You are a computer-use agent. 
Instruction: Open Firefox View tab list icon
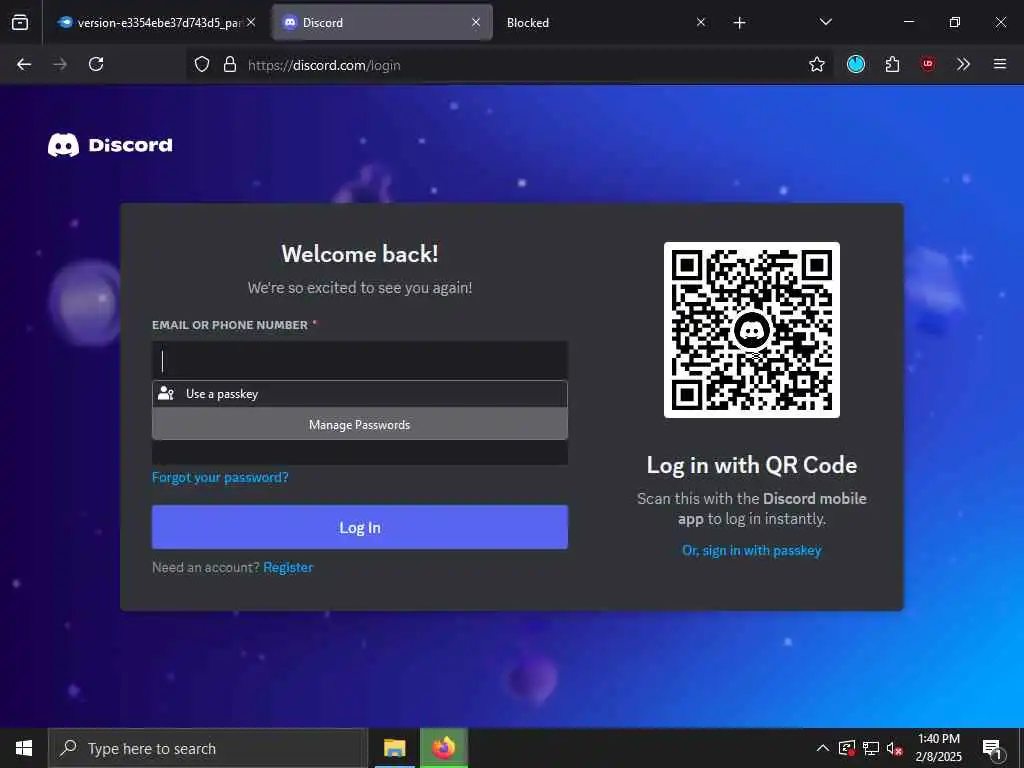[20, 23]
